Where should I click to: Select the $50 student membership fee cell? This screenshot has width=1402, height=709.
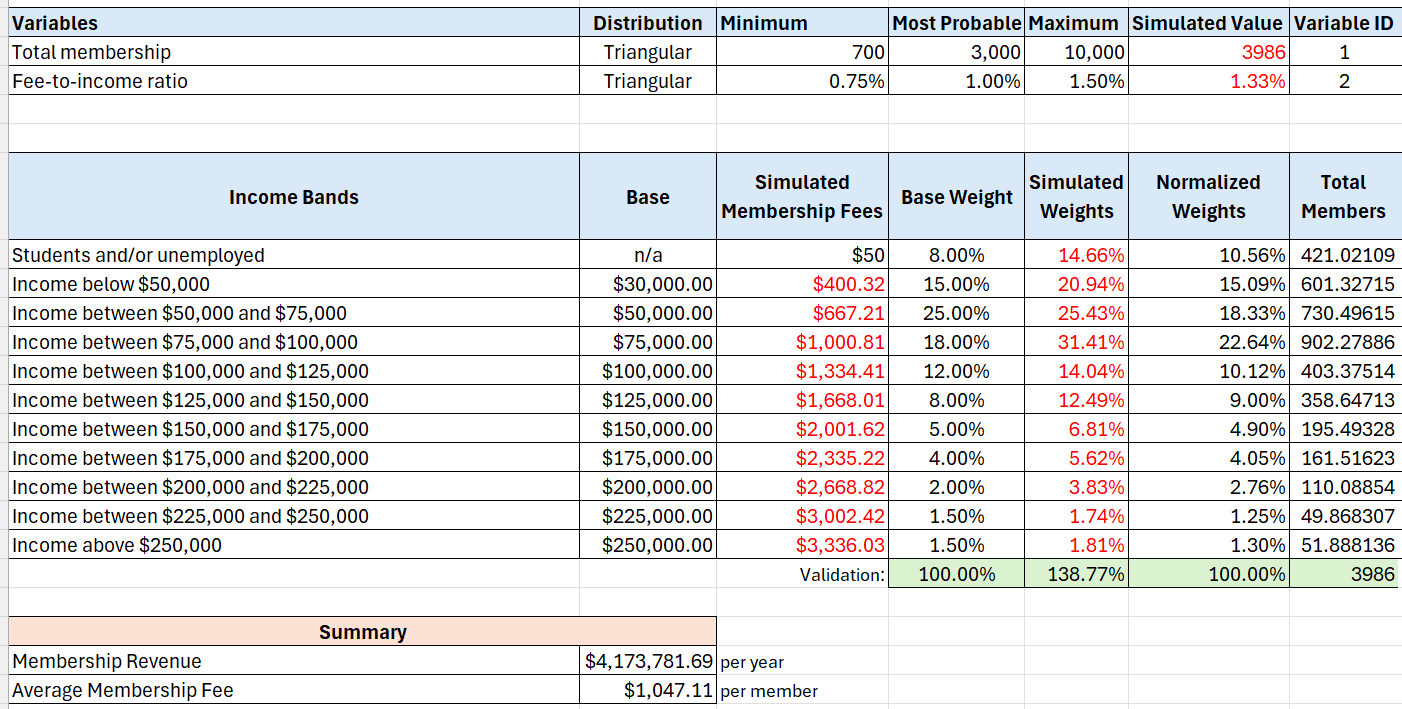point(802,255)
